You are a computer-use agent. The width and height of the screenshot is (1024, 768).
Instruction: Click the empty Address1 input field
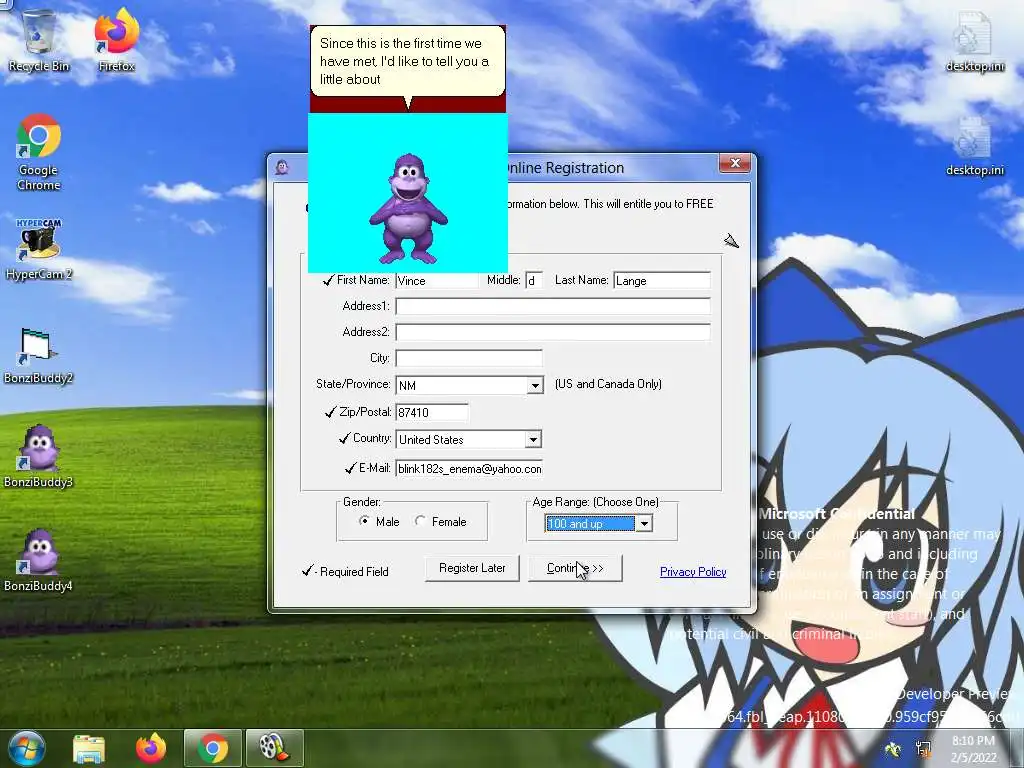click(x=552, y=306)
